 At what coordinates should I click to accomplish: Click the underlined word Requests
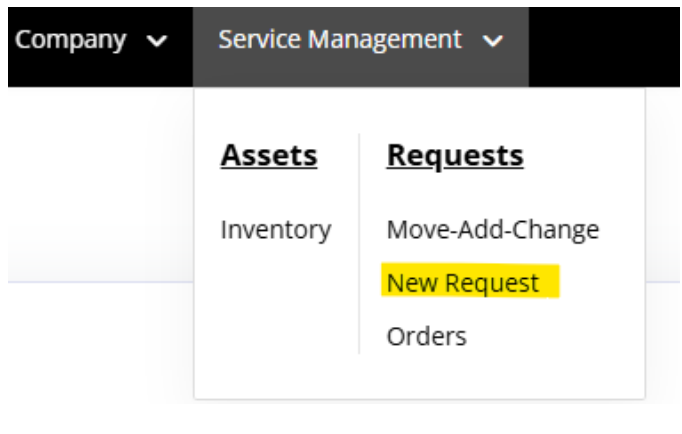tap(455, 157)
